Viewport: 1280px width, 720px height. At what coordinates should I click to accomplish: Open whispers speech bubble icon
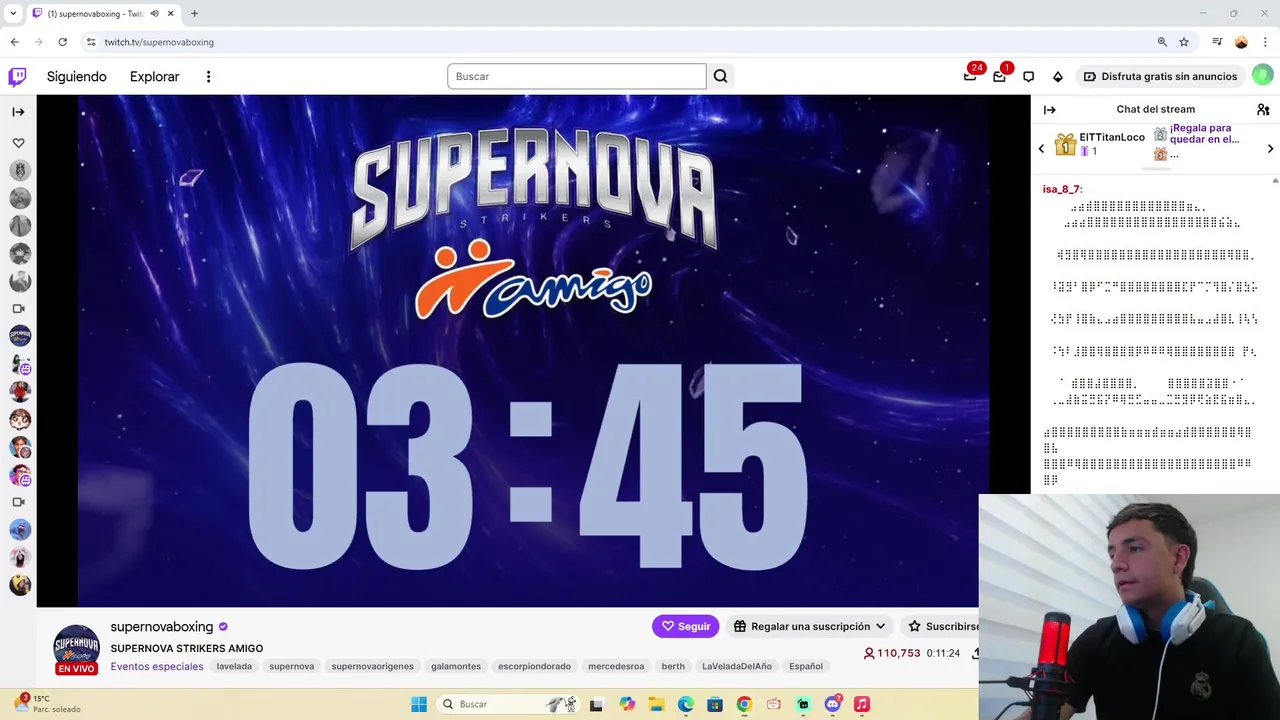tap(1028, 77)
